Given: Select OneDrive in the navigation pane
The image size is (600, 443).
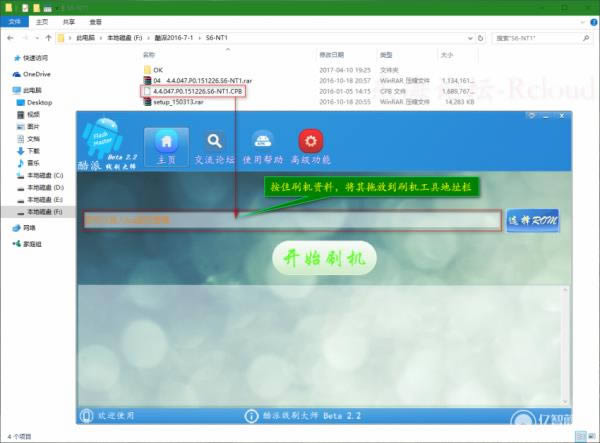Looking at the screenshot, I should 35,74.
